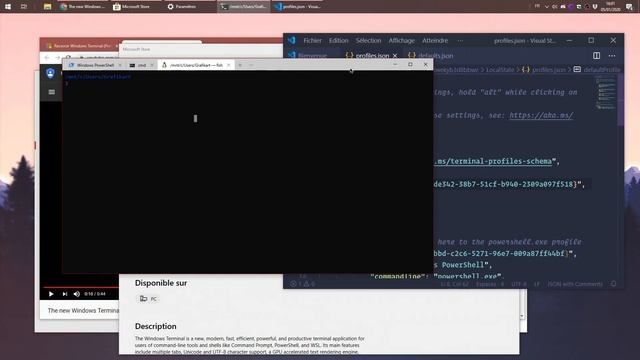Image resolution: width=640 pixels, height=360 pixels.
Task: Open the Windows Start menu
Action: click(8, 7)
